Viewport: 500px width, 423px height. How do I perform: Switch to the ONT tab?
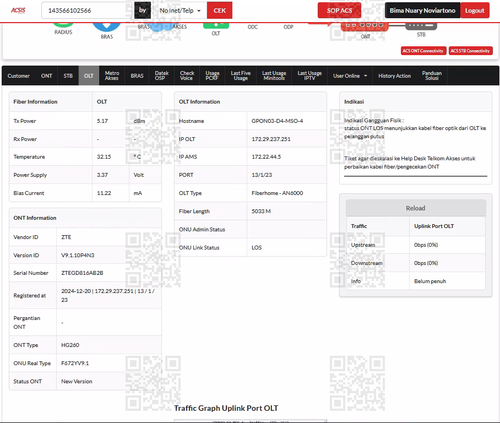(x=46, y=76)
